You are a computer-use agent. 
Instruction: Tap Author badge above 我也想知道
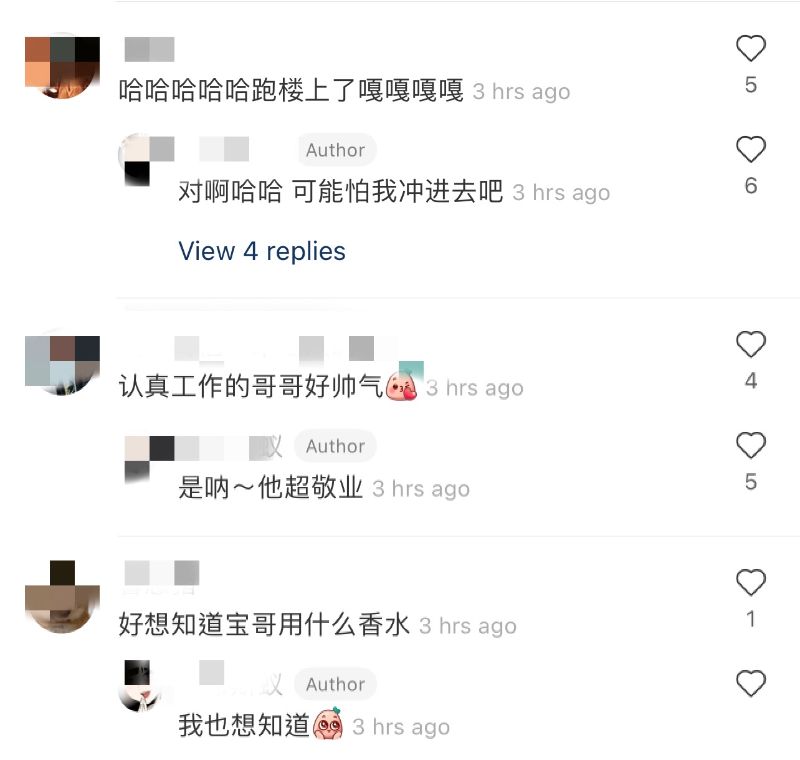335,684
